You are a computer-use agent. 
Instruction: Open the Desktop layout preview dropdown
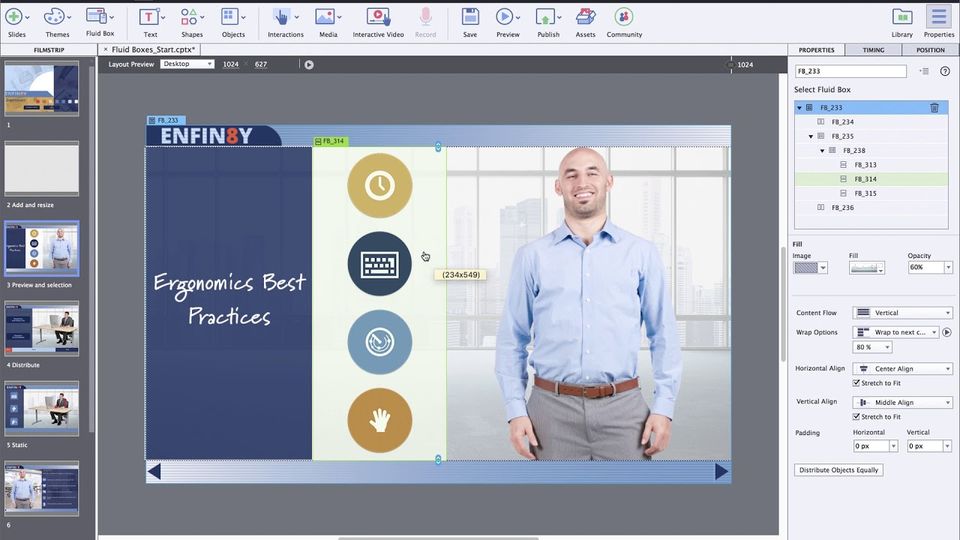(187, 64)
